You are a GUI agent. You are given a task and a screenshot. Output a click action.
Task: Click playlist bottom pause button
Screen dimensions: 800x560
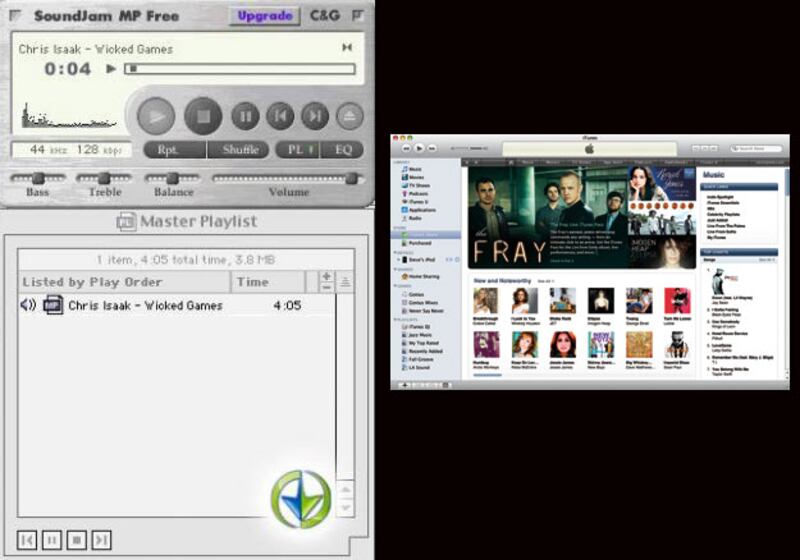(52, 540)
